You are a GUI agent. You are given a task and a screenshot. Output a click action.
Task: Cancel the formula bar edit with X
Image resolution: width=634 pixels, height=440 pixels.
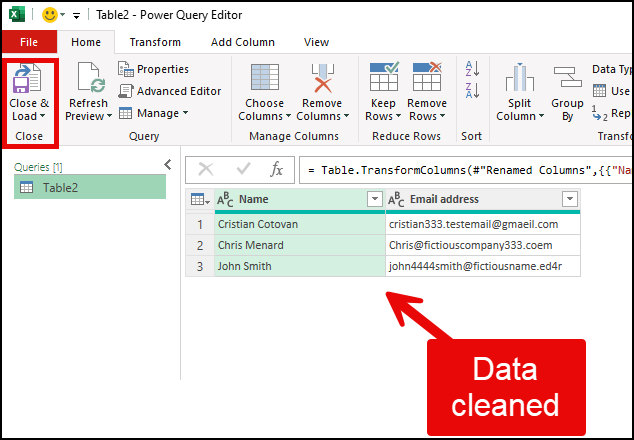pos(206,169)
